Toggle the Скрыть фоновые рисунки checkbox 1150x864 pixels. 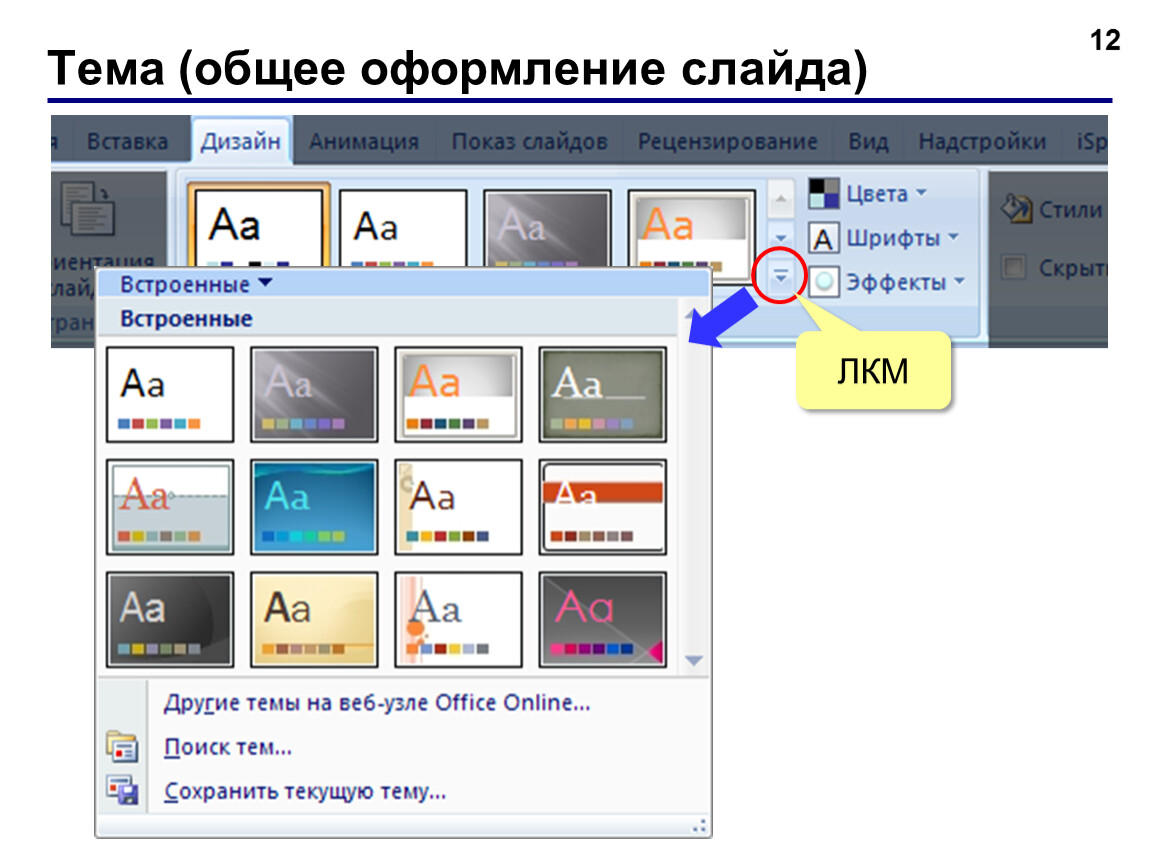[x=1014, y=267]
